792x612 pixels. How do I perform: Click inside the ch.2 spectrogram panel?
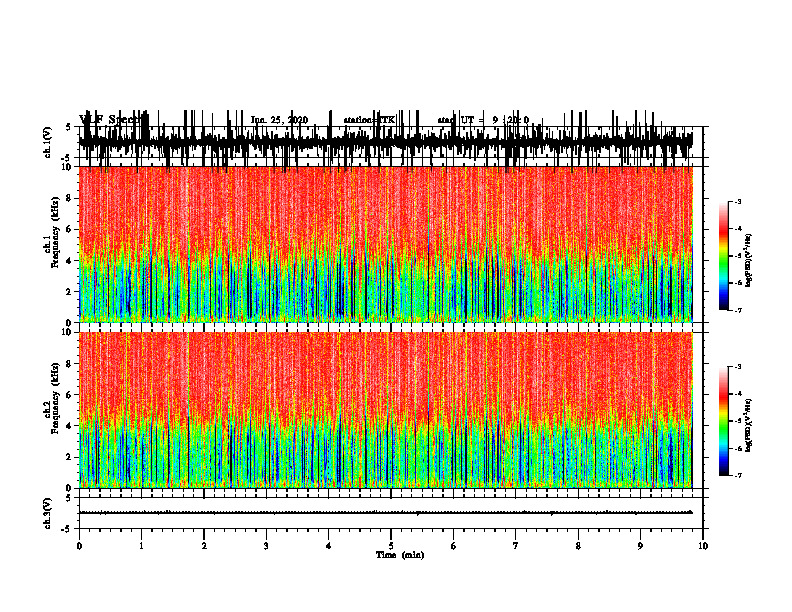point(385,410)
